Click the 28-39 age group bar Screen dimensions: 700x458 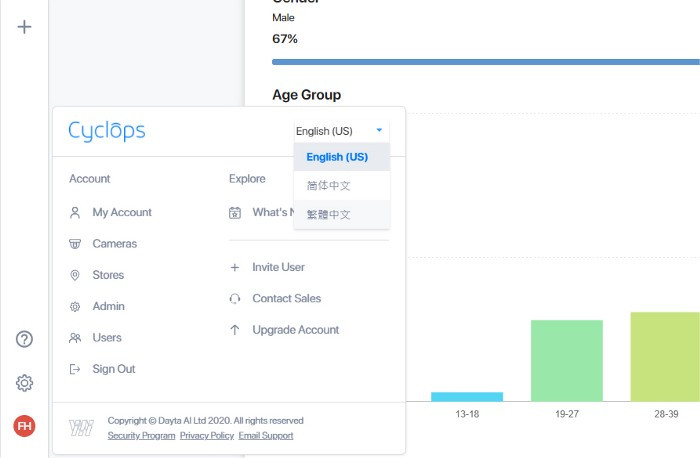pos(665,357)
